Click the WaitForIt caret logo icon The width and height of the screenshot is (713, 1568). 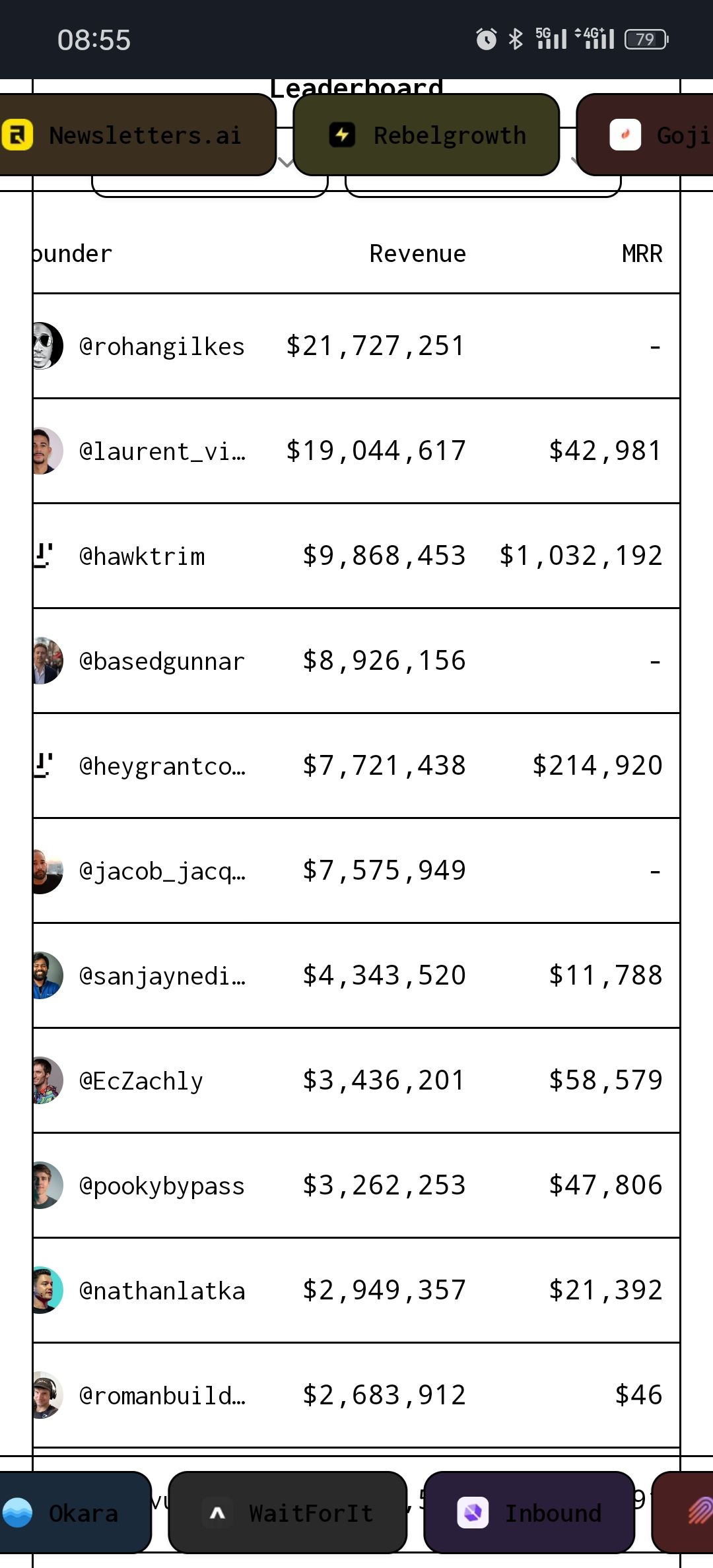coord(217,1513)
